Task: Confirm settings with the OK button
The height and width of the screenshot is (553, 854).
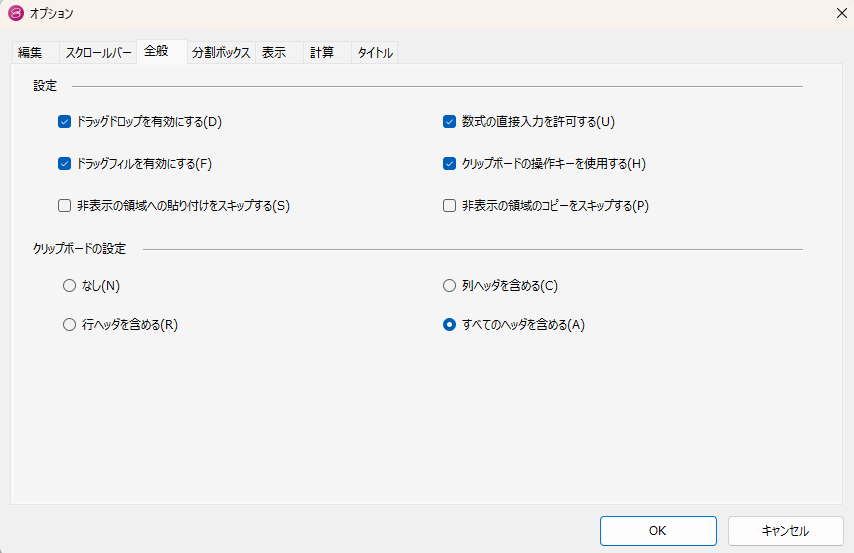Action: point(658,531)
